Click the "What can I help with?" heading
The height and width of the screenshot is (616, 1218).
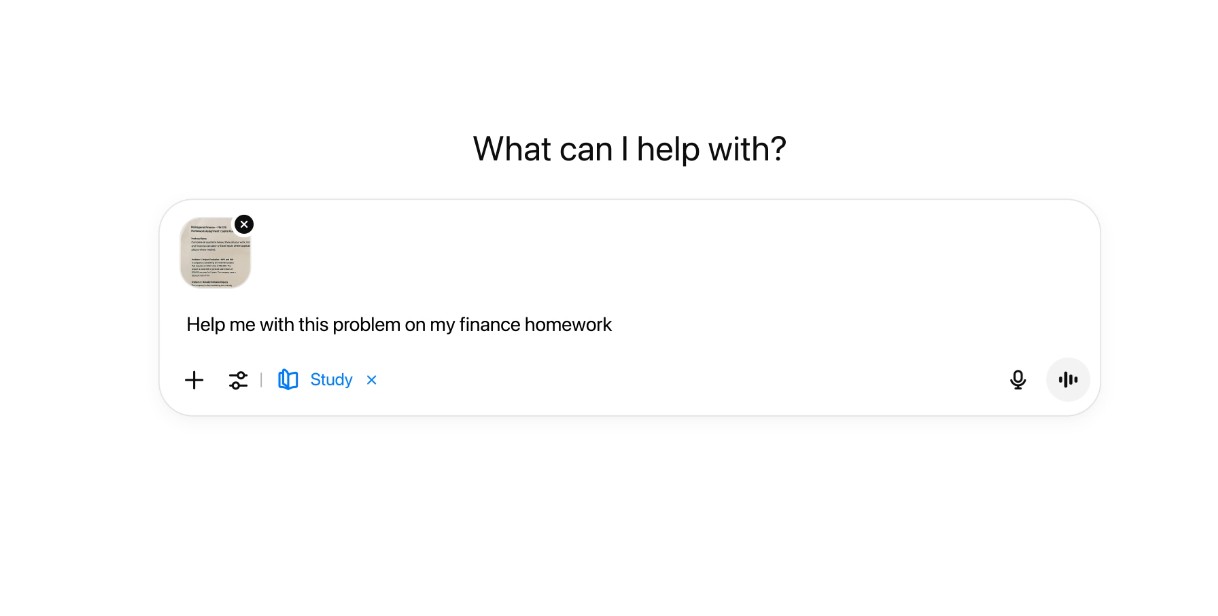click(629, 149)
